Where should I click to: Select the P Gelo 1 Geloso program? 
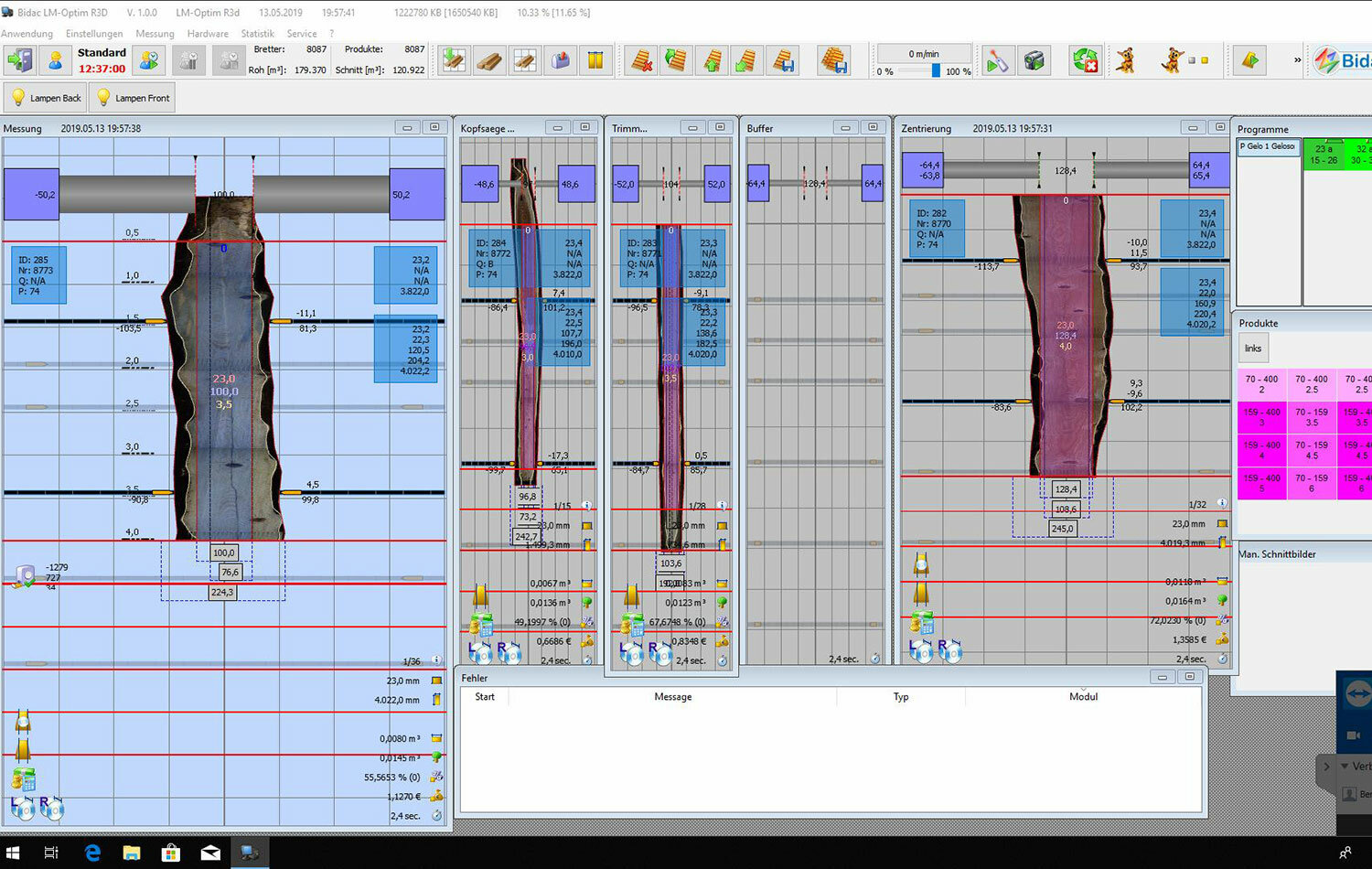pyautogui.click(x=1268, y=146)
